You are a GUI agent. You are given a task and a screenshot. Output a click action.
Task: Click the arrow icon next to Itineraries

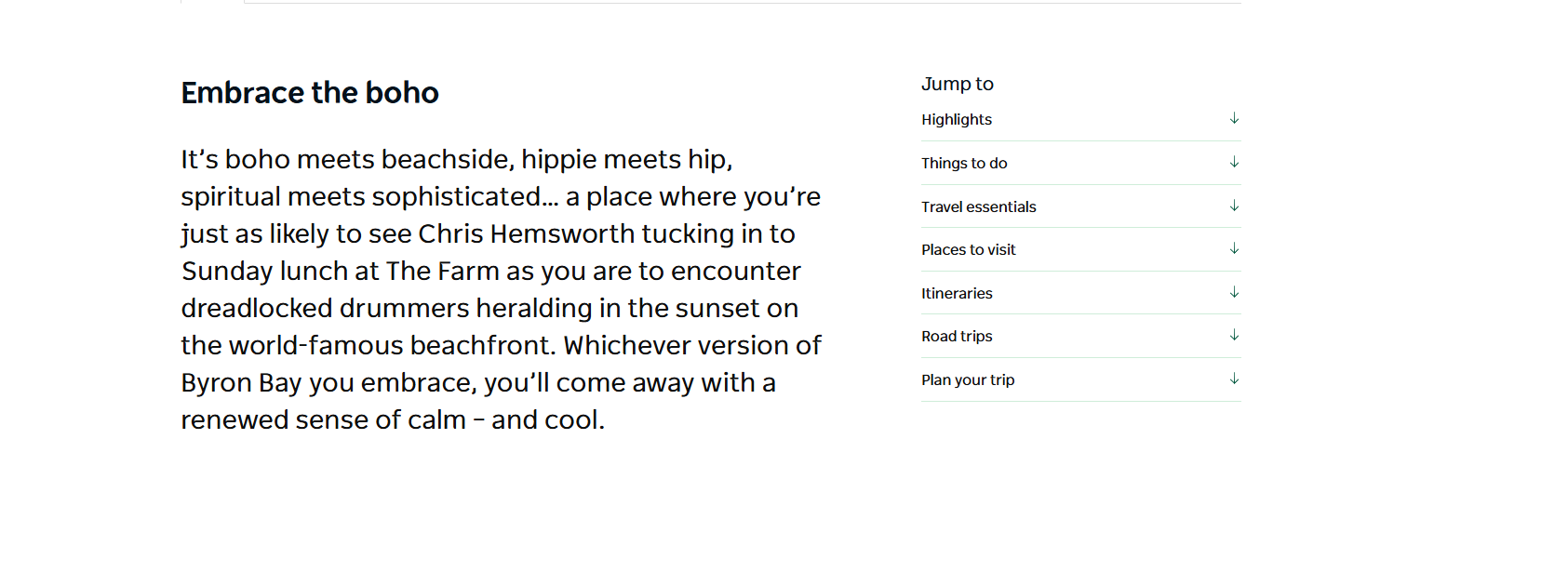(1234, 293)
